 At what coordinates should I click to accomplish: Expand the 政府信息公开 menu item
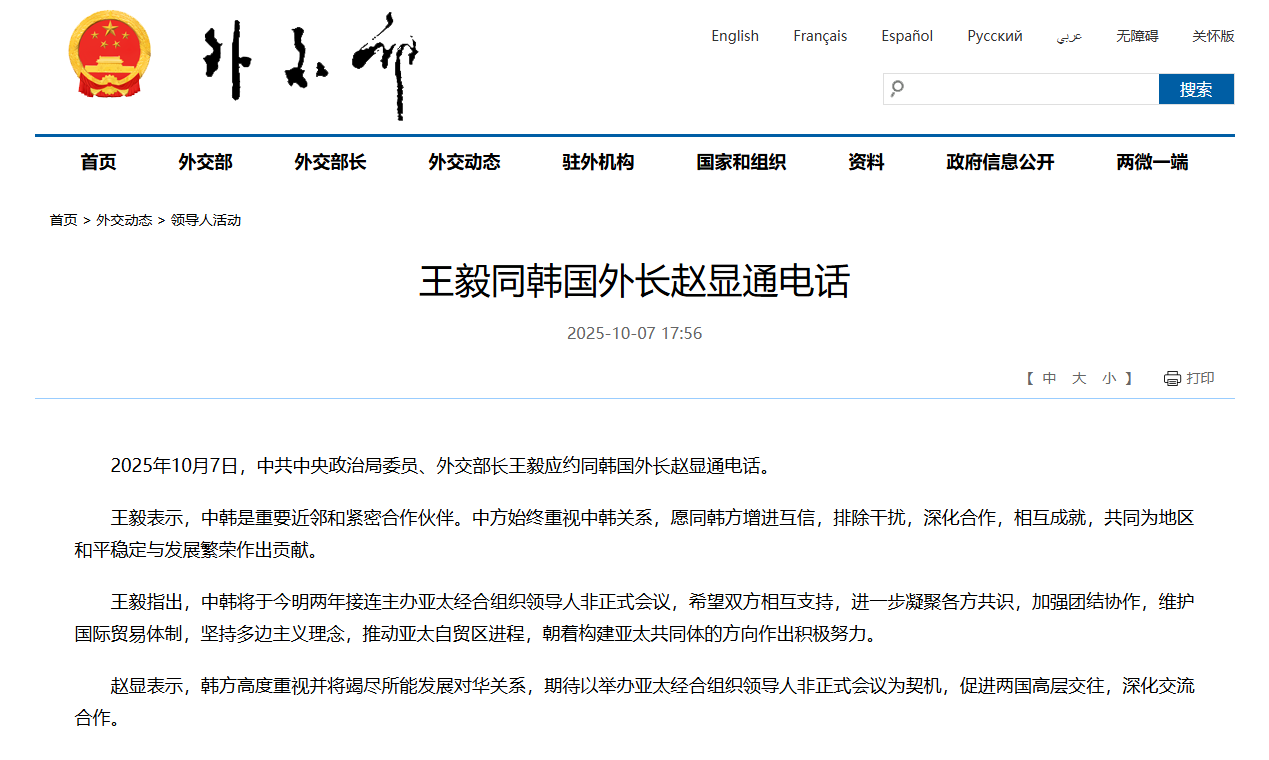(x=1000, y=162)
